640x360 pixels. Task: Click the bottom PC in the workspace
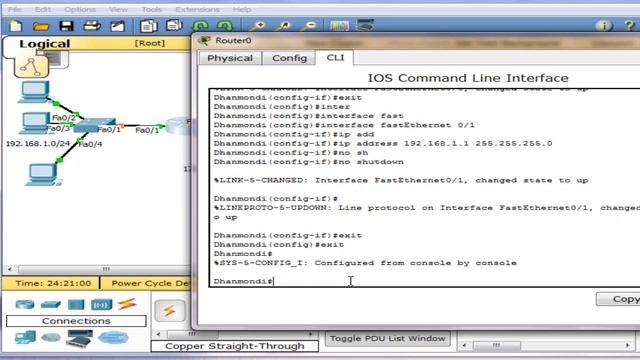[x=43, y=175]
